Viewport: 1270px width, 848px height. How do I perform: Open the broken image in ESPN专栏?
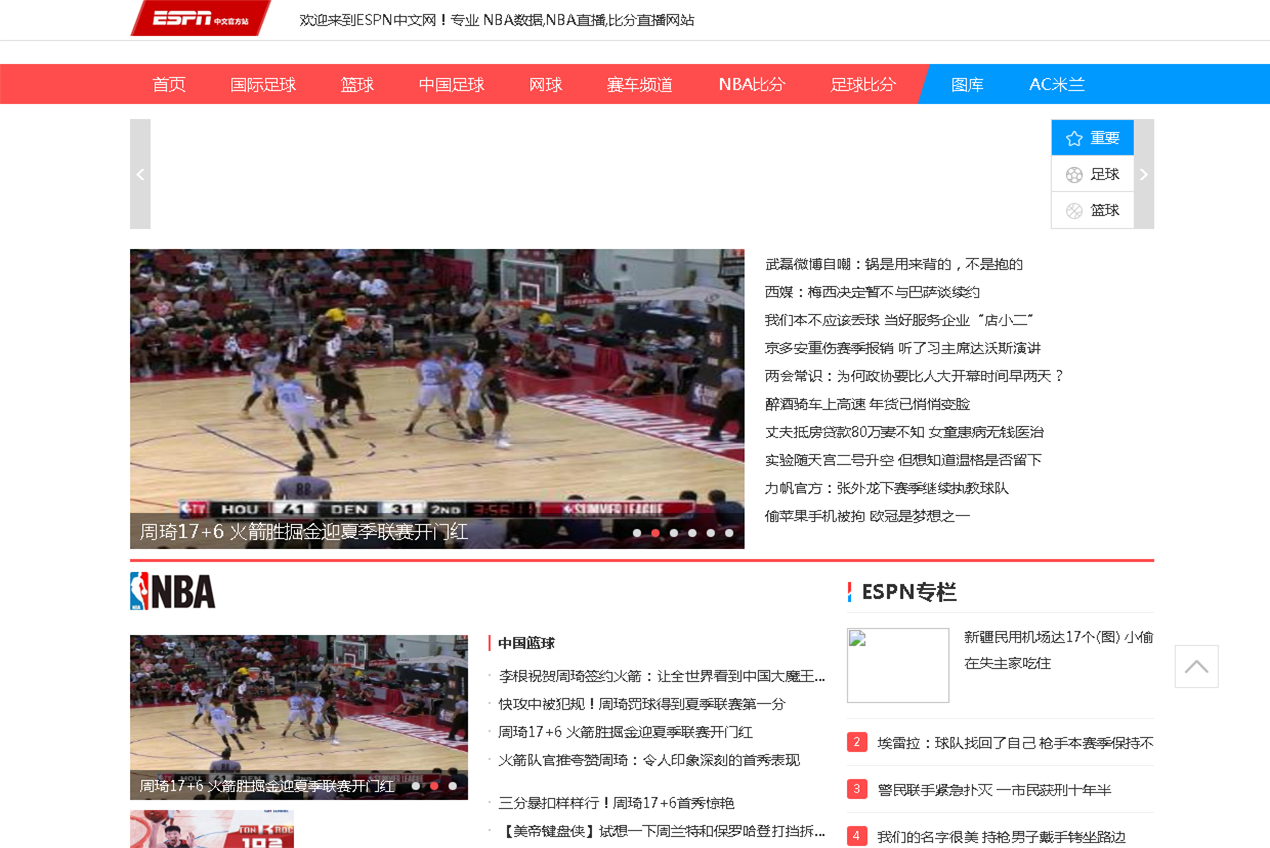(x=898, y=665)
